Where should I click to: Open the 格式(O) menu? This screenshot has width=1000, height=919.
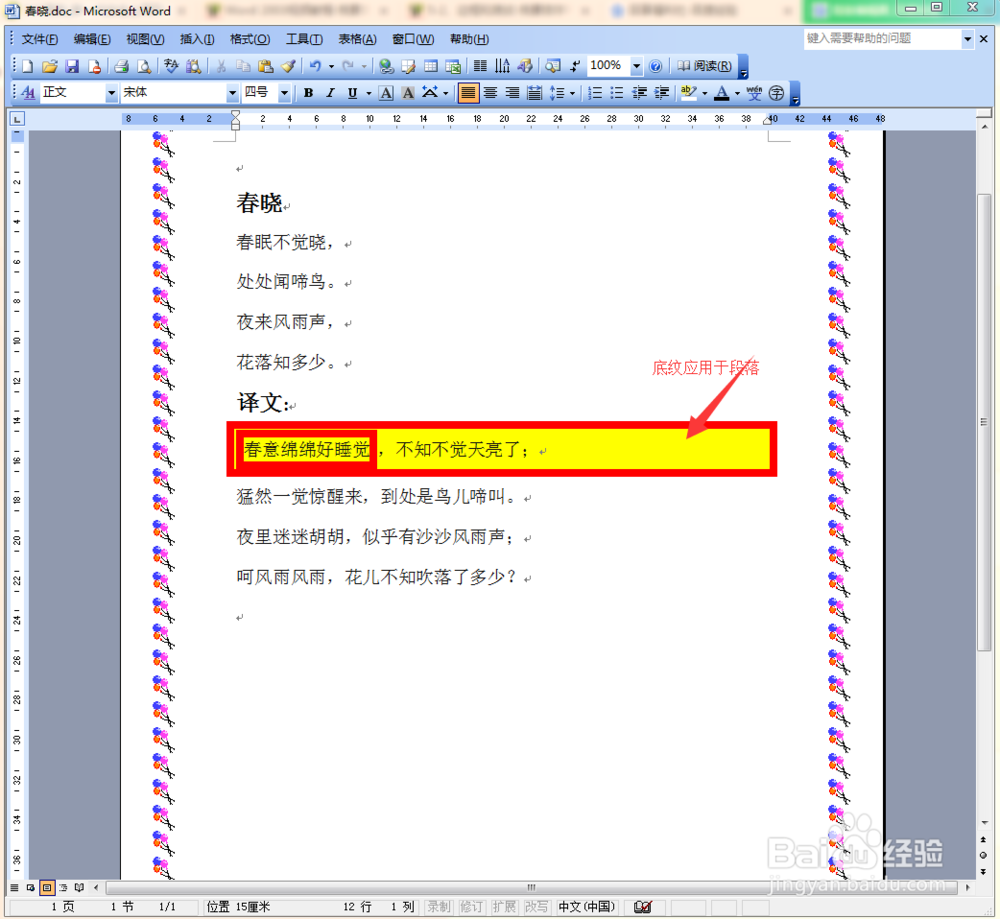point(249,39)
